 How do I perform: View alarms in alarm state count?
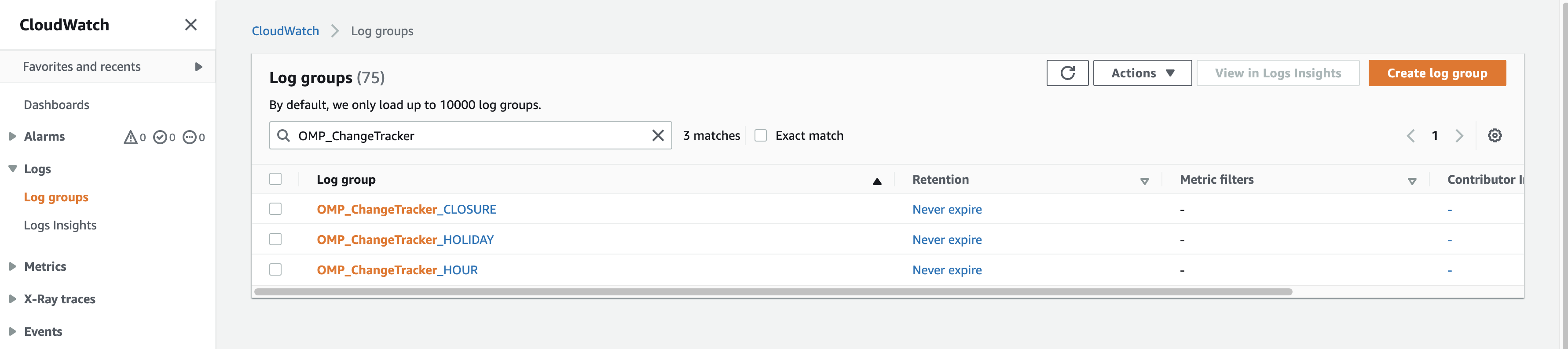(x=135, y=138)
